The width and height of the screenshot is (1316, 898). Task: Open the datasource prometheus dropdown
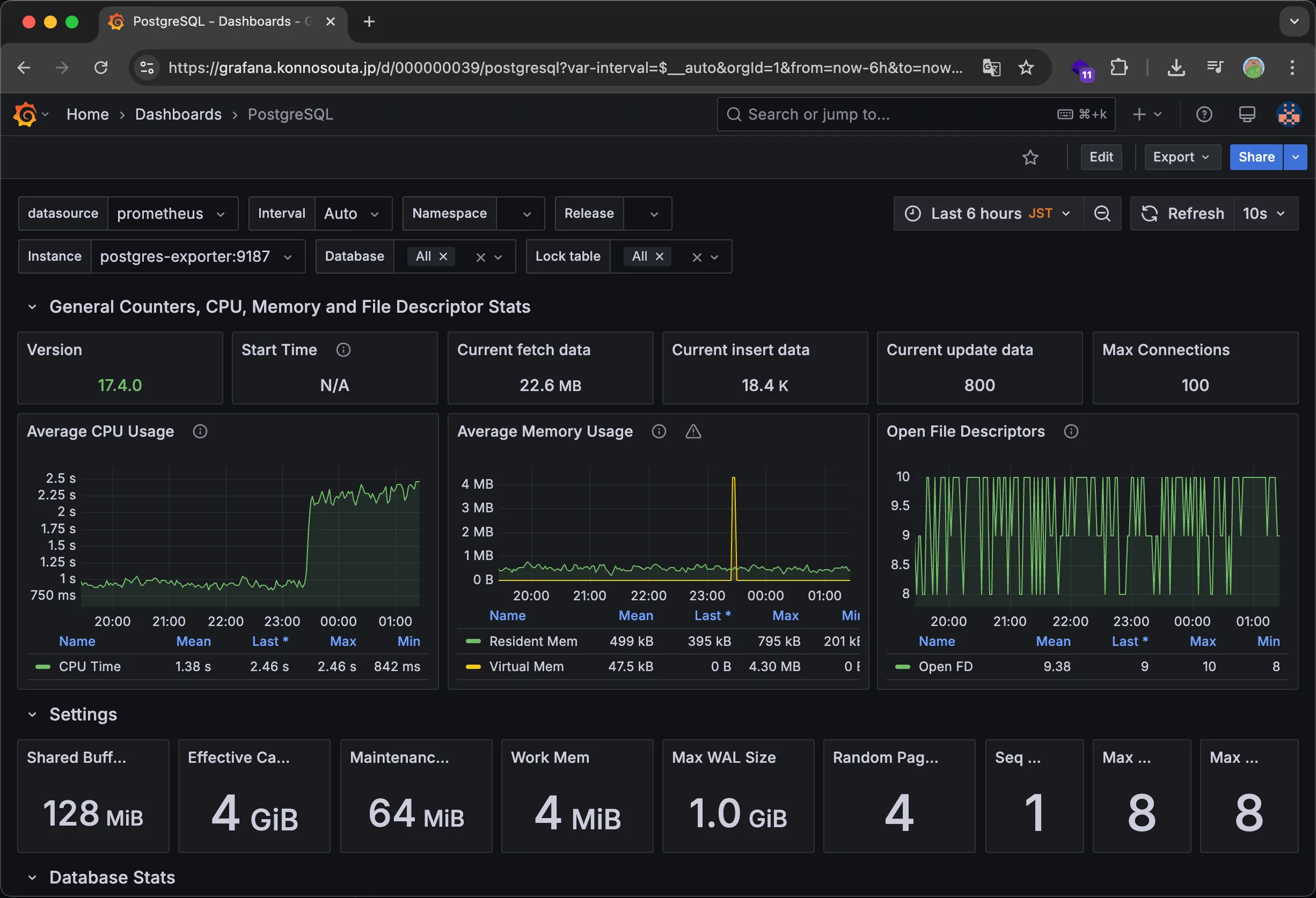(x=172, y=214)
